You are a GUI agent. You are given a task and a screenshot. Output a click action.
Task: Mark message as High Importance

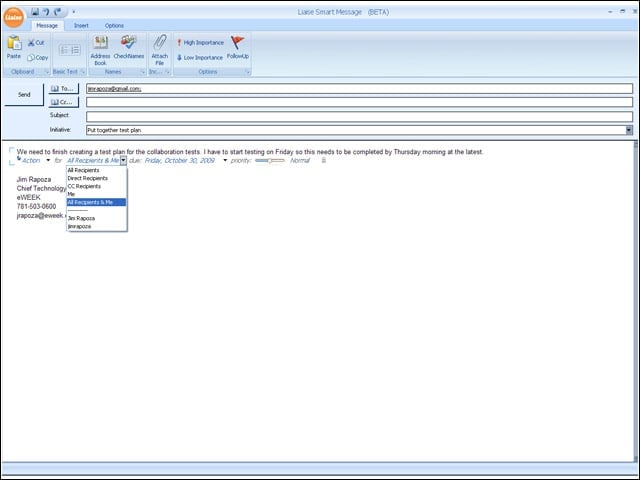click(200, 42)
